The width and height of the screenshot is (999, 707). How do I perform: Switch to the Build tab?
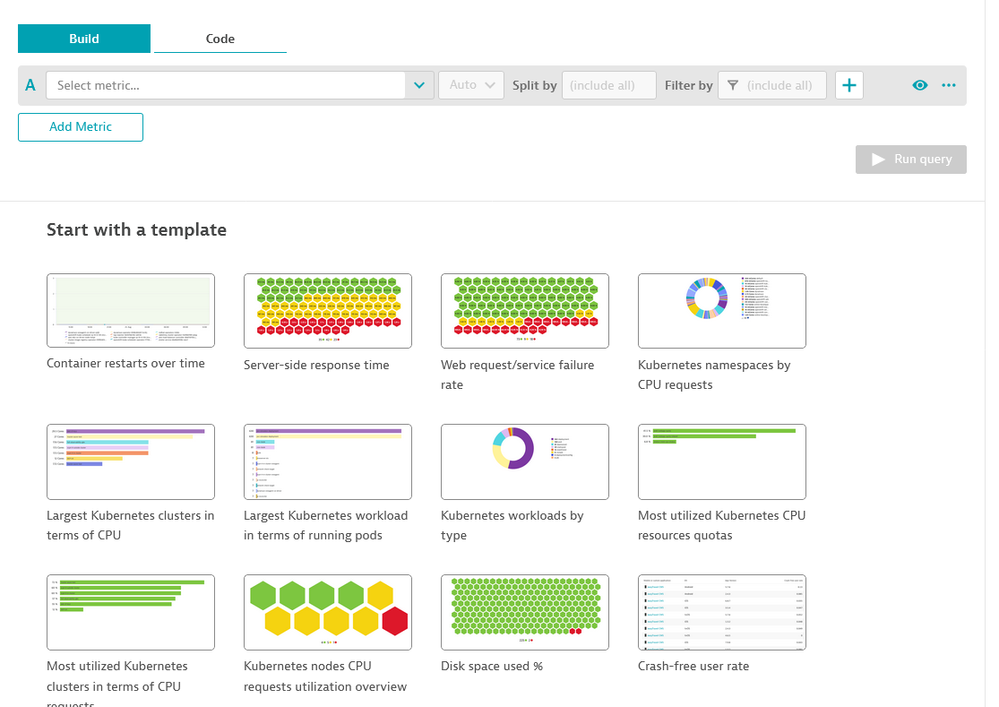coord(84,39)
